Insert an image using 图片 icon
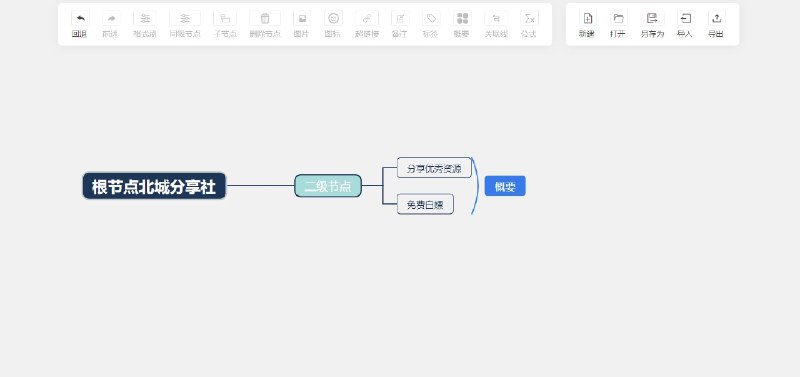This screenshot has width=800, height=377. tap(302, 18)
